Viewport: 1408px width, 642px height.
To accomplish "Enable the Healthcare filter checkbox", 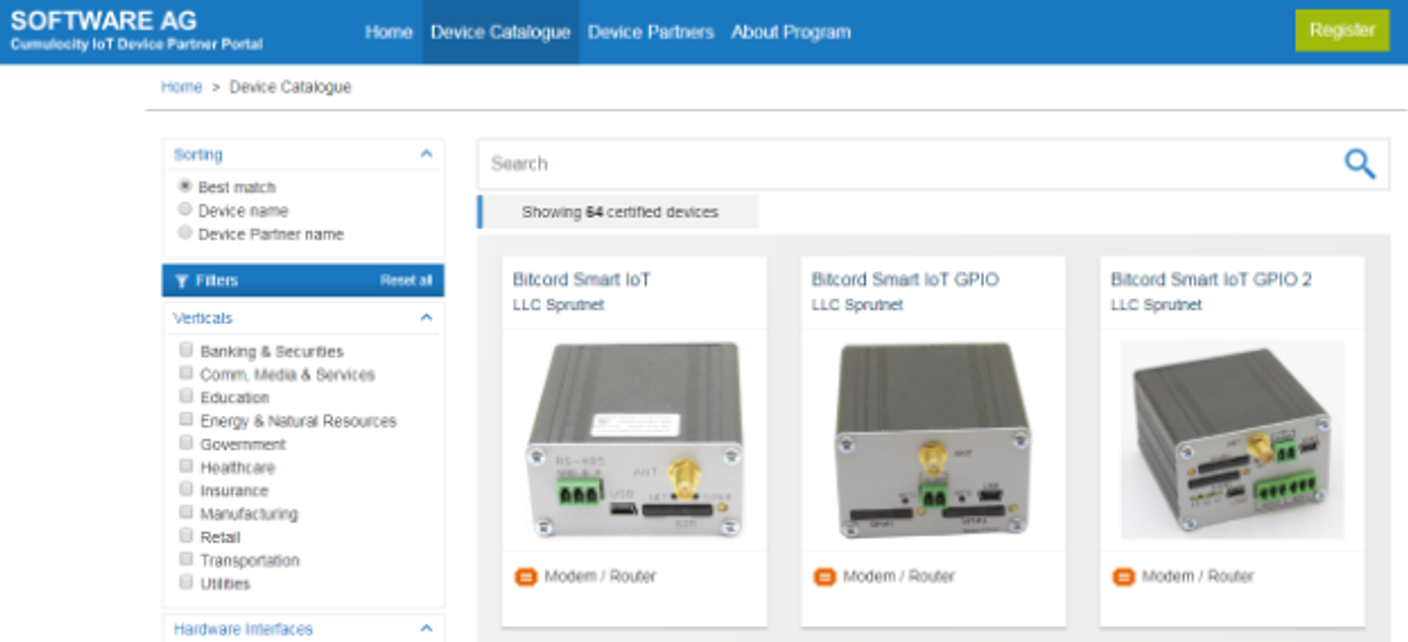I will click(186, 466).
